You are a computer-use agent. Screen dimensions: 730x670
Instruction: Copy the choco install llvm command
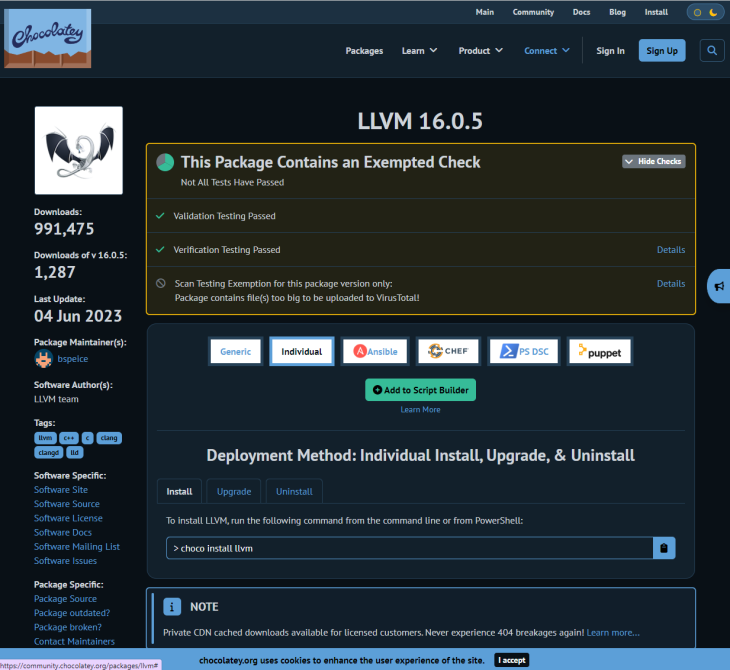(x=664, y=548)
